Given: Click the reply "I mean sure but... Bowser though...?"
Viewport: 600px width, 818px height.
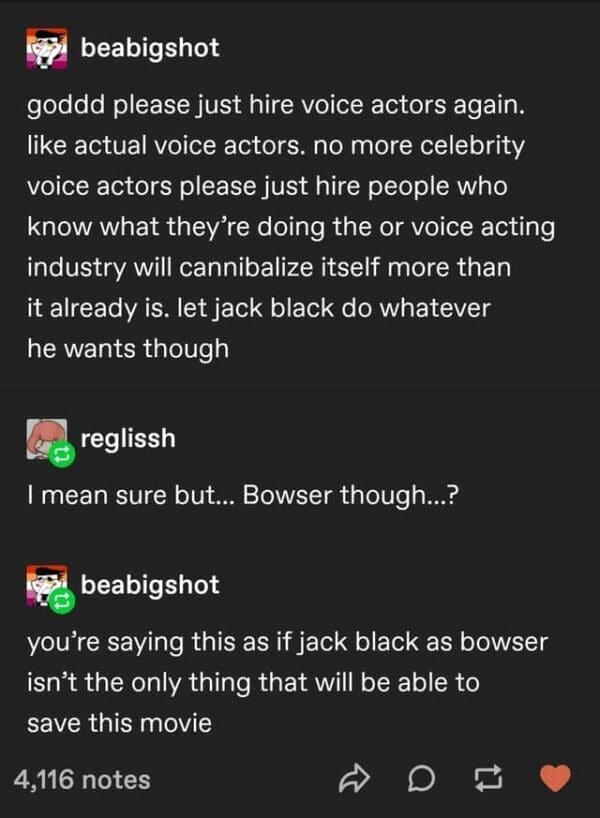Looking at the screenshot, I should [243, 495].
